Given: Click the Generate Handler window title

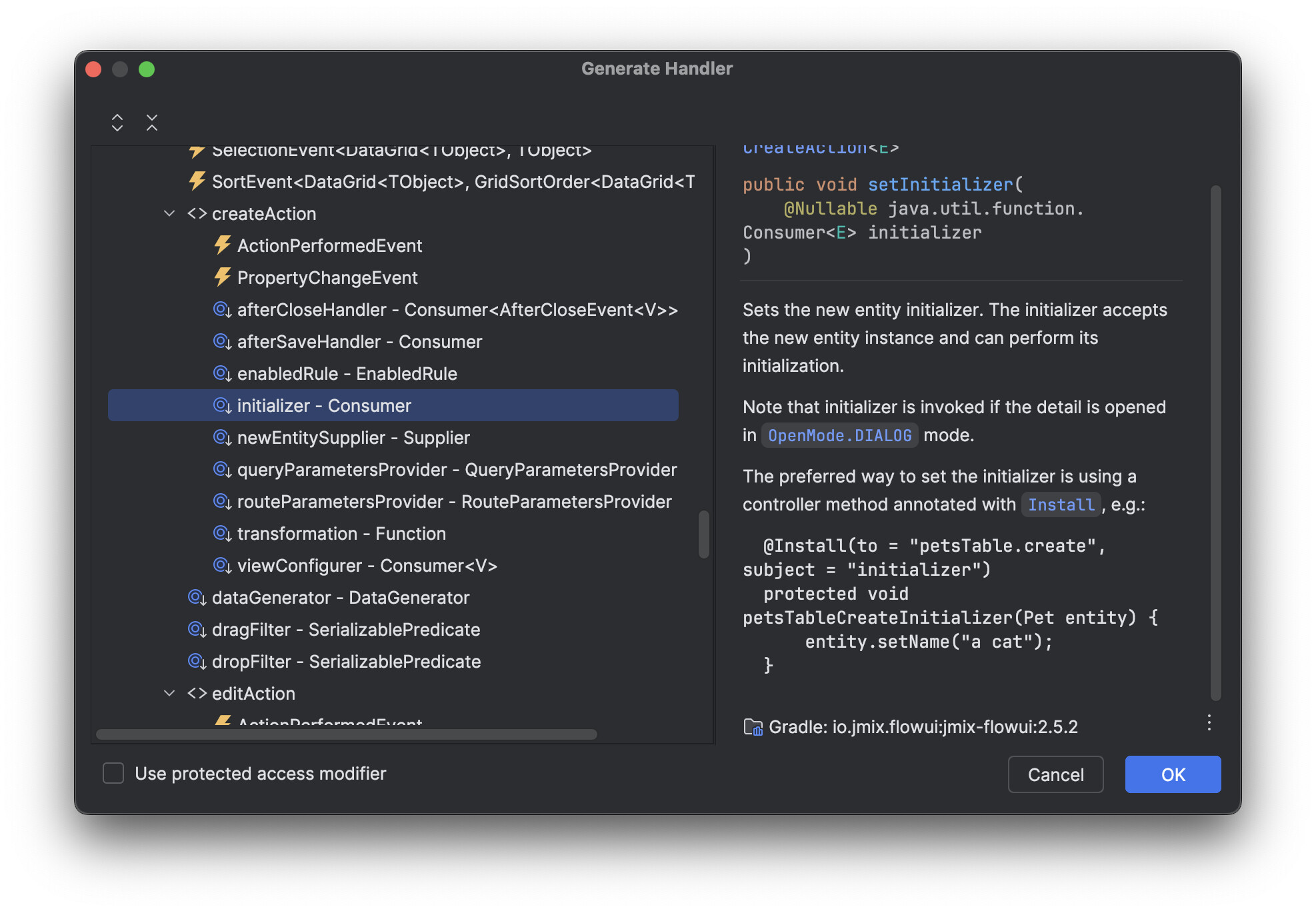Looking at the screenshot, I should [x=657, y=69].
